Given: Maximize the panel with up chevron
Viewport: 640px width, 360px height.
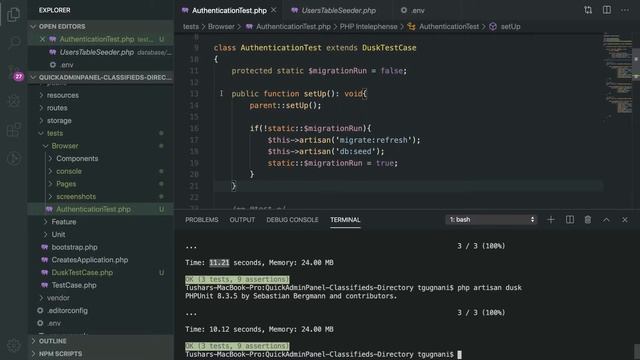Looking at the screenshot, I should coord(606,220).
